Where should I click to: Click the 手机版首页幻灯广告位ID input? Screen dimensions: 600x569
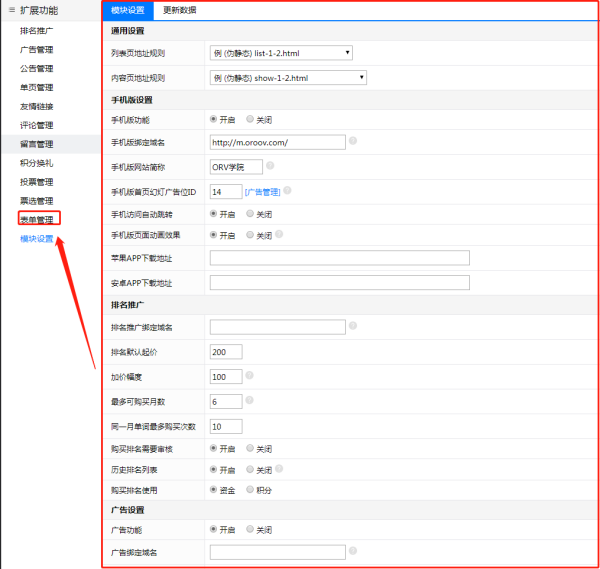pos(226,192)
